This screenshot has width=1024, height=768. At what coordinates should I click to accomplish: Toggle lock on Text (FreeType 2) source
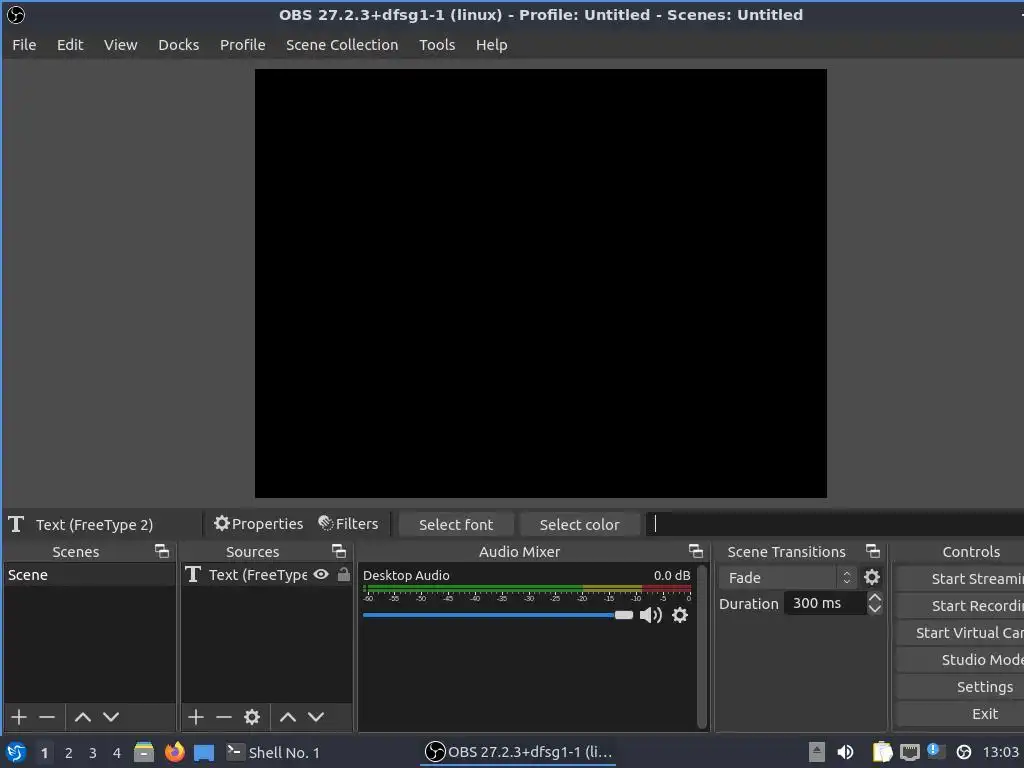coord(344,575)
